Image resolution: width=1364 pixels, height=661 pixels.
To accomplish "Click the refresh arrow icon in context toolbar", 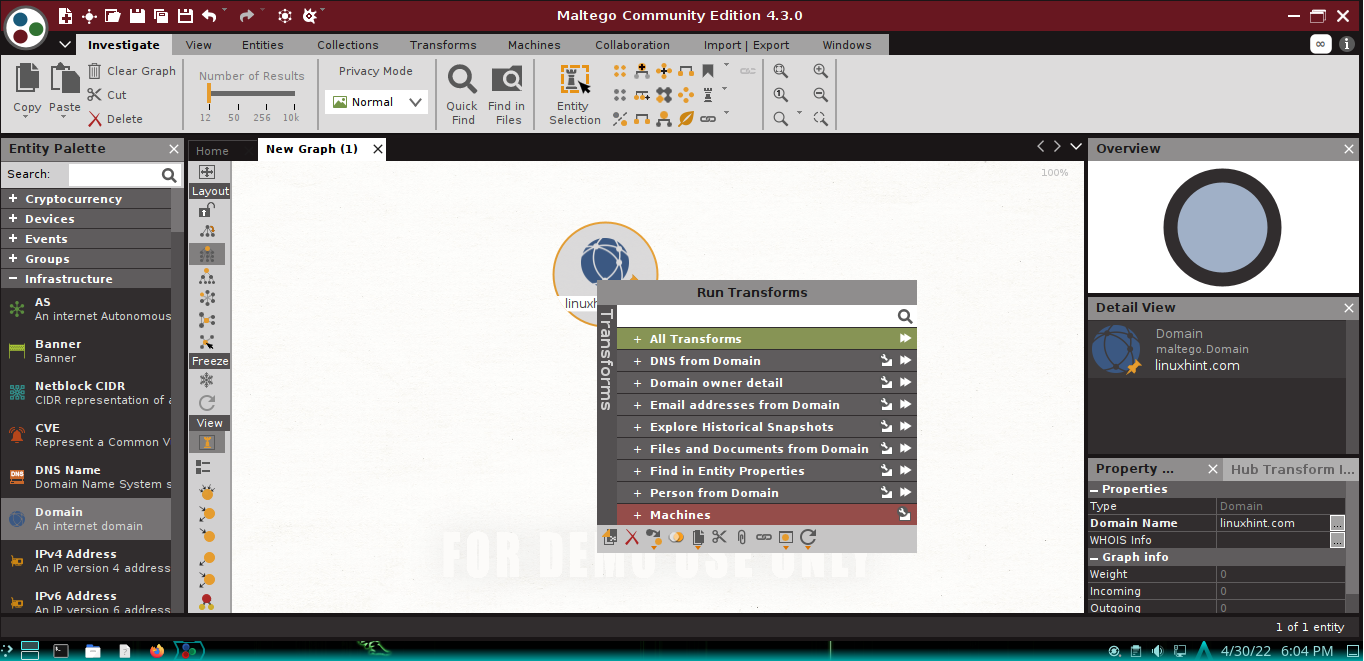I will 808,538.
